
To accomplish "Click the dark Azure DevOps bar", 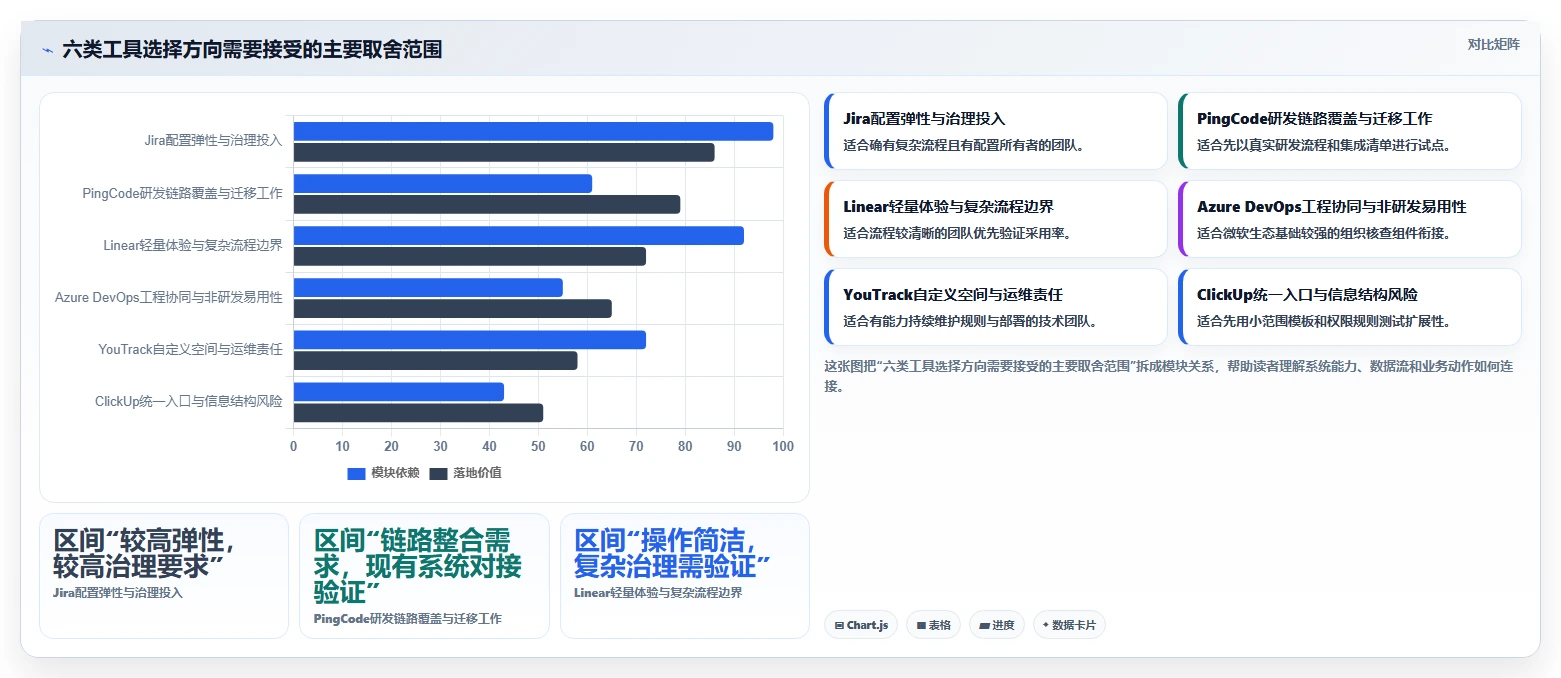I will pyautogui.click(x=453, y=308).
